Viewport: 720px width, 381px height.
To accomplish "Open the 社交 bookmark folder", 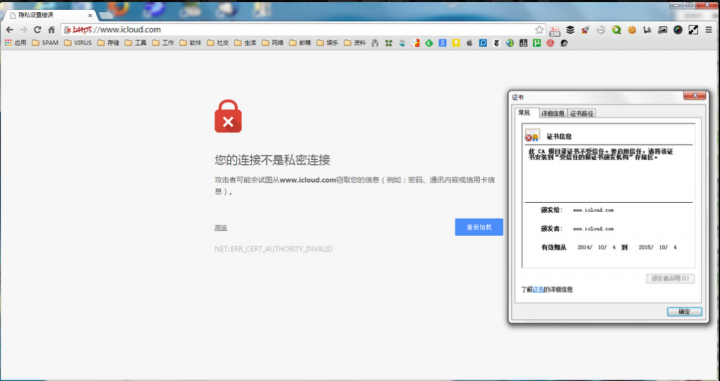I will (x=218, y=43).
